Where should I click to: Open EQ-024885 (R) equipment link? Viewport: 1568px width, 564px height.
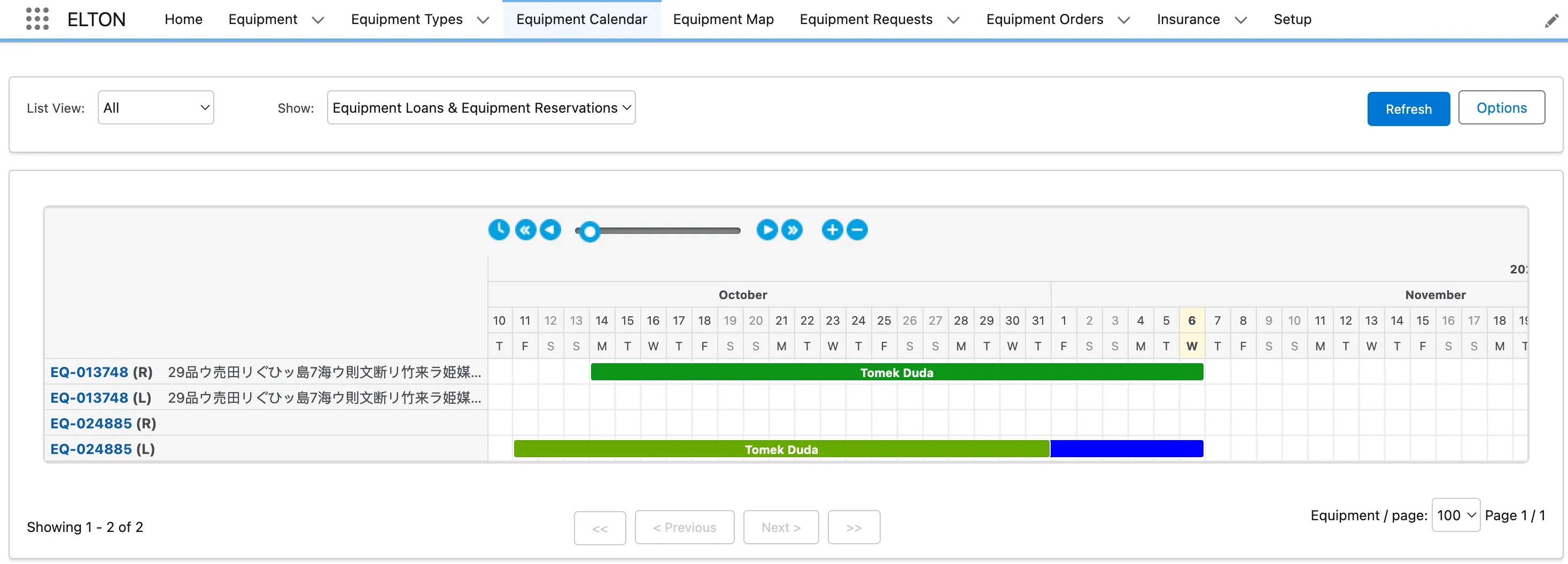point(91,423)
